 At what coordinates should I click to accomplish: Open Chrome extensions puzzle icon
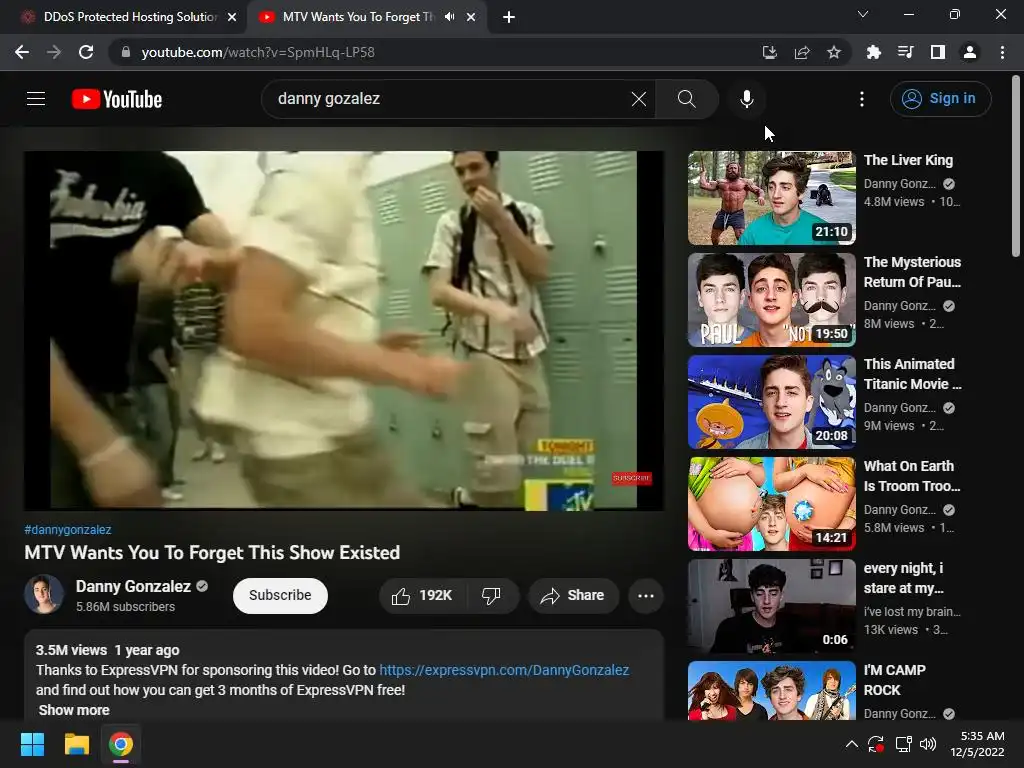pos(874,52)
